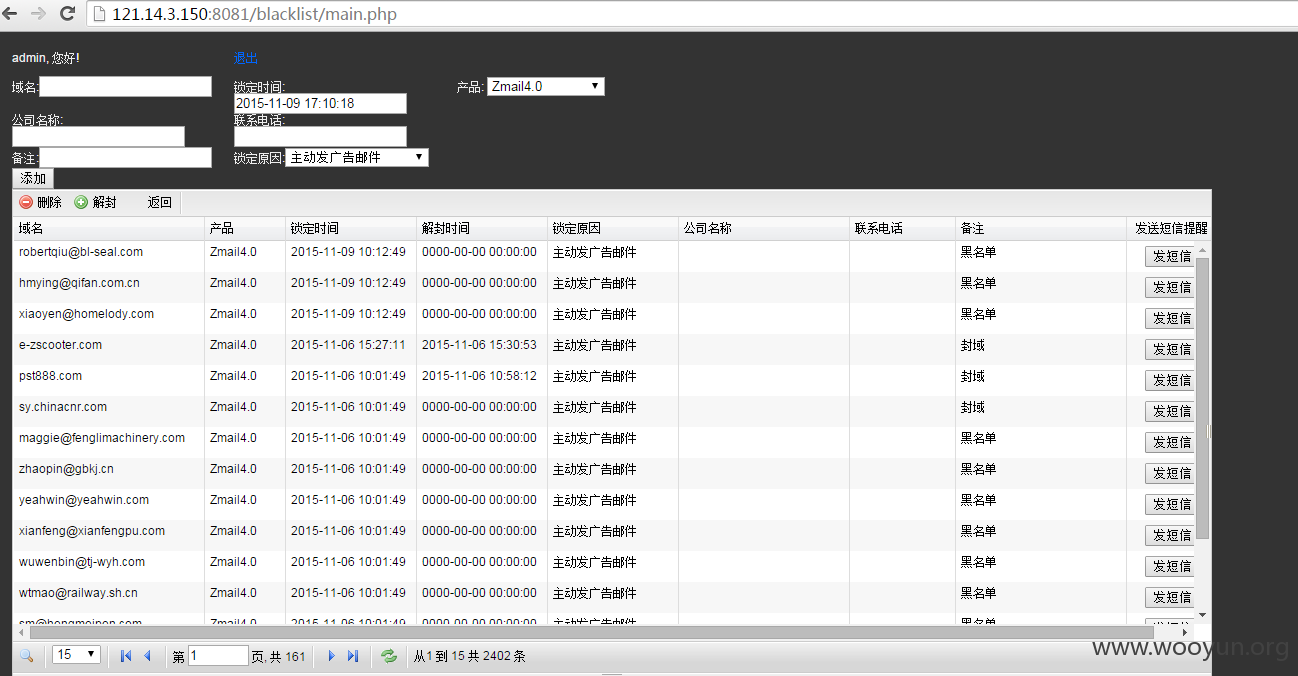This screenshot has width=1298, height=676.
Task: Select row robertqiu@bl-seal.com
Action: [603, 256]
